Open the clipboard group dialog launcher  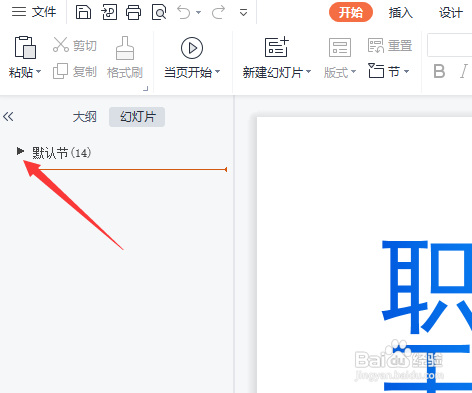(x=146, y=89)
